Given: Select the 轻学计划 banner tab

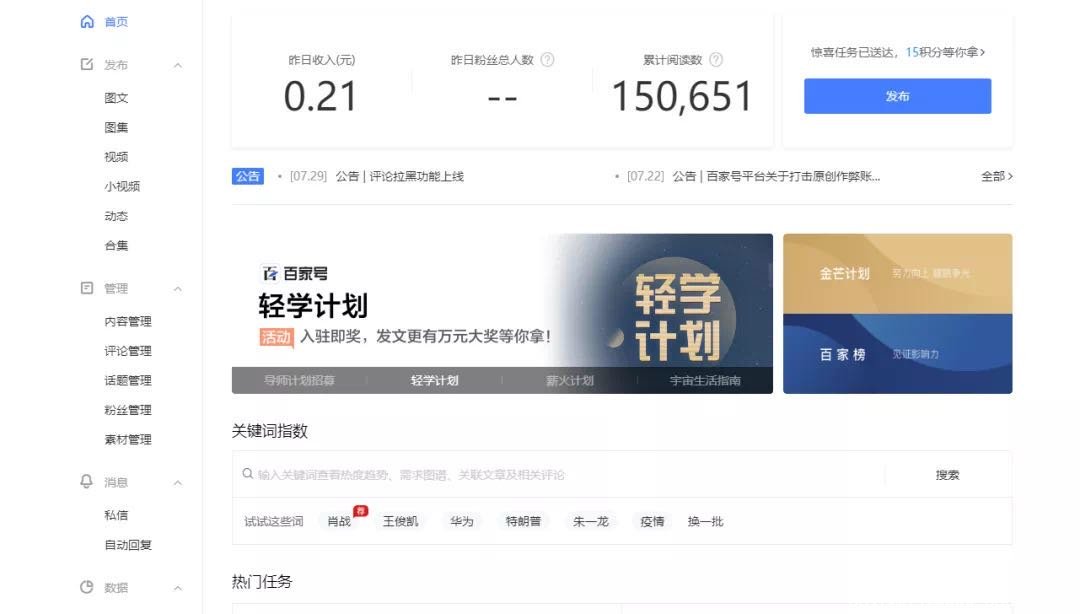Looking at the screenshot, I should click(x=435, y=380).
